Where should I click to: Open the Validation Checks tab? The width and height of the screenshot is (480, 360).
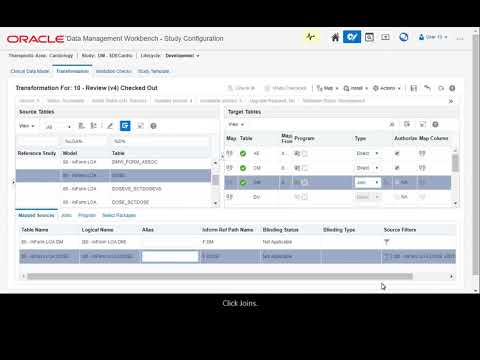click(114, 71)
